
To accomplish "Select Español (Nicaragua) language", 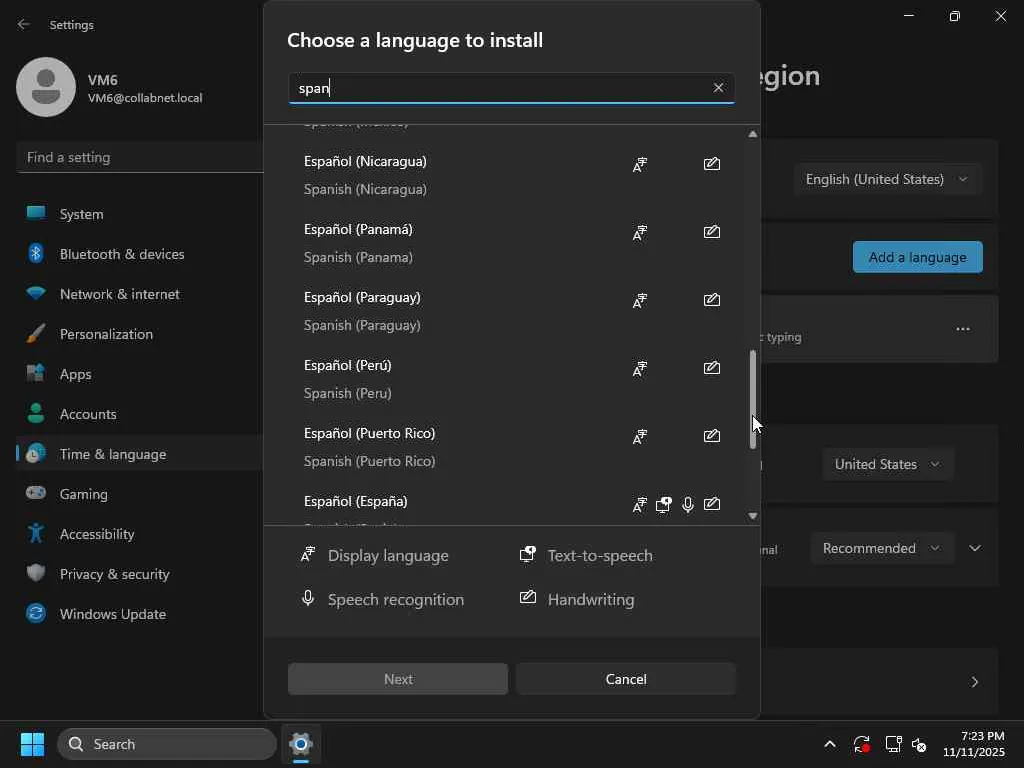I will click(x=512, y=175).
